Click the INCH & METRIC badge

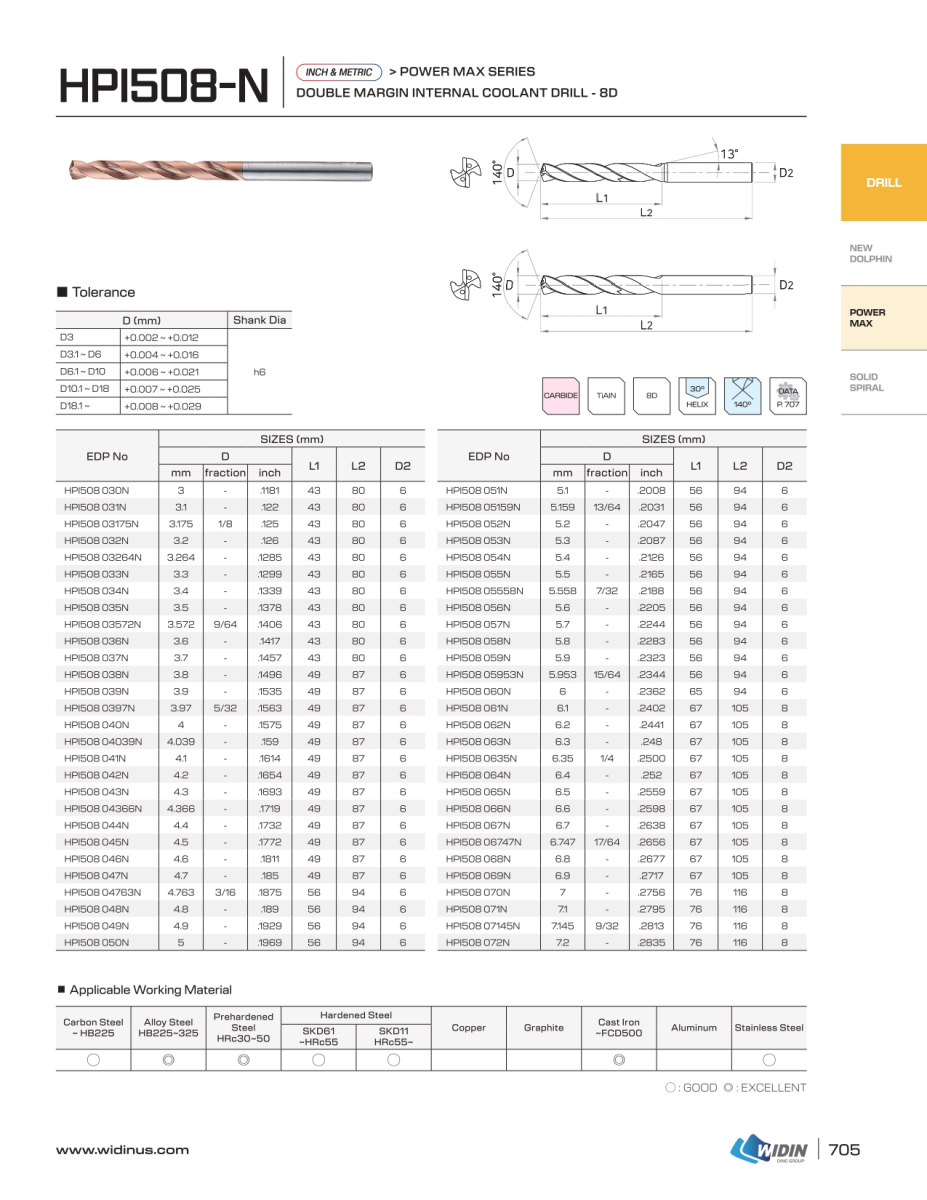point(338,72)
